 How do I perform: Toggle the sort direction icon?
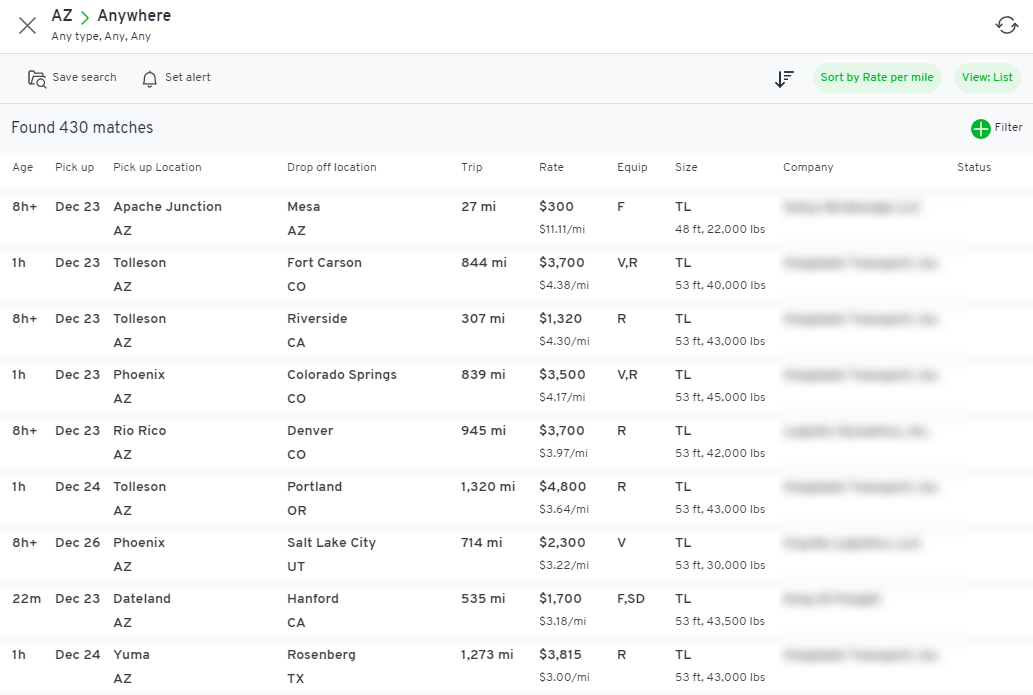[x=784, y=78]
